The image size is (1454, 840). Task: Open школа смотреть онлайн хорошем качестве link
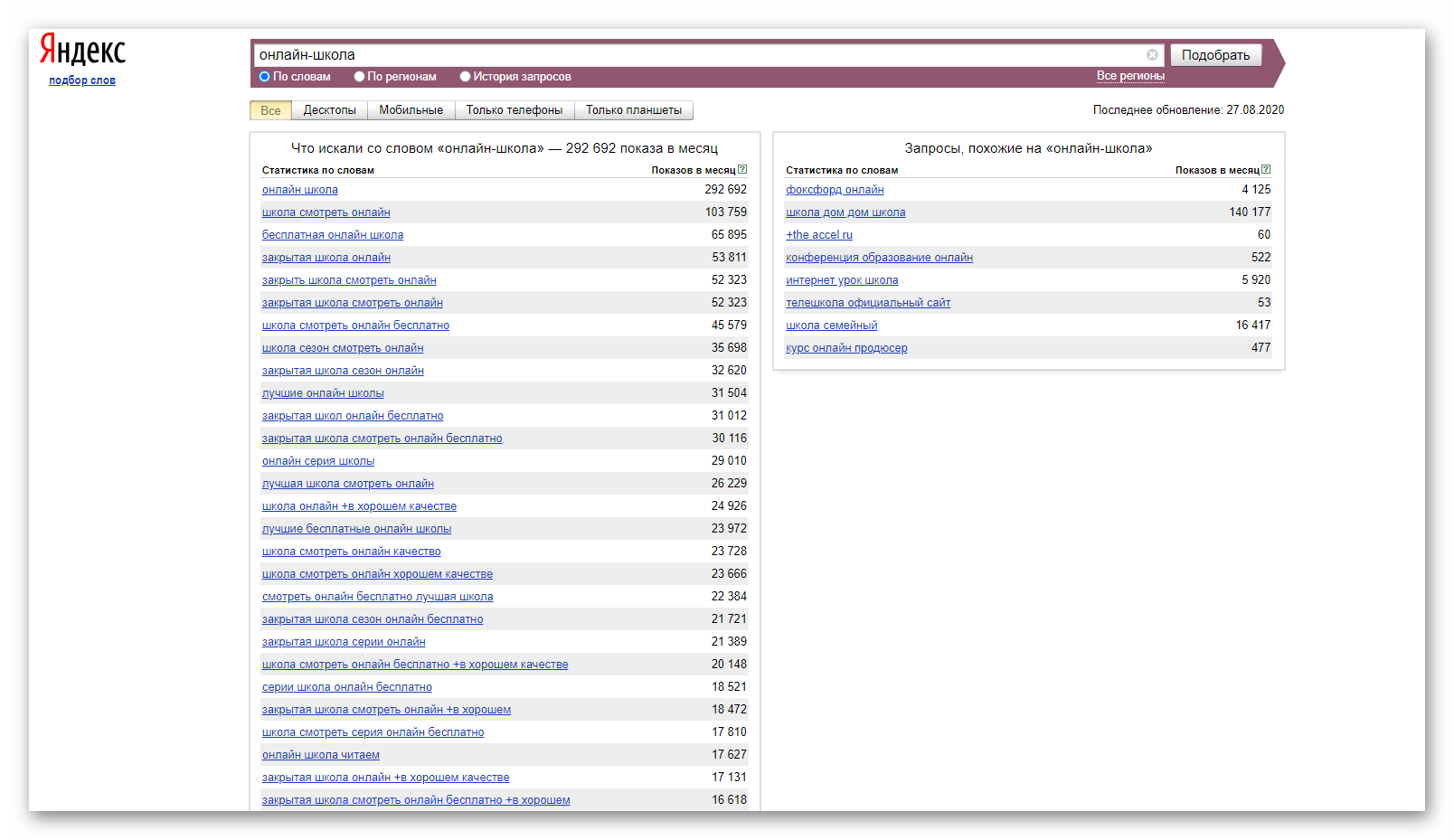377,574
